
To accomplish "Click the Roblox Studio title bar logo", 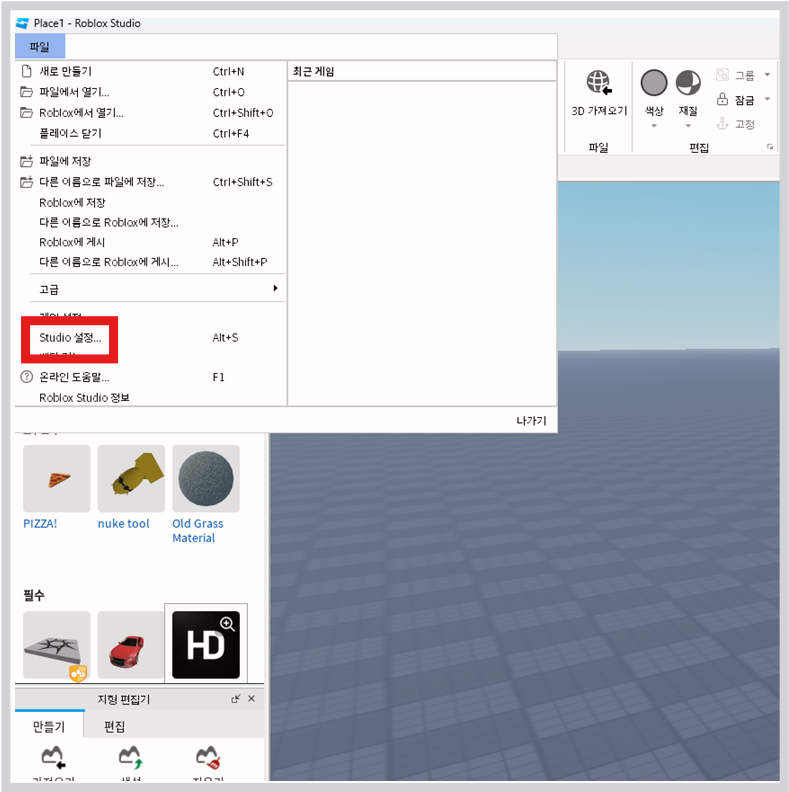I will 22,23.
